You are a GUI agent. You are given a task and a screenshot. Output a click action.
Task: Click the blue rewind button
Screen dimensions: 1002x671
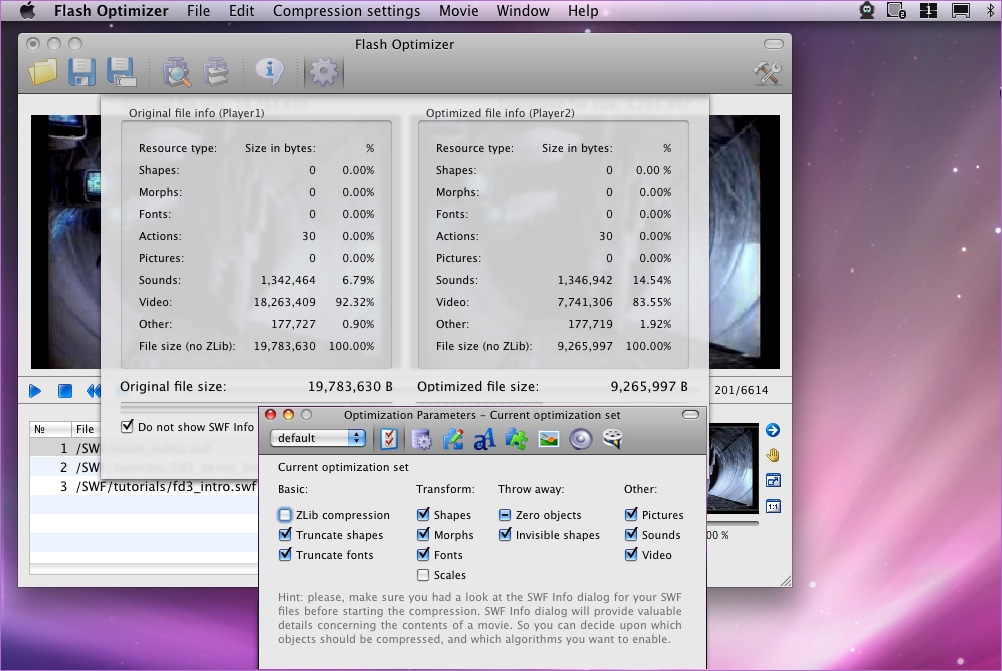pyautogui.click(x=94, y=390)
